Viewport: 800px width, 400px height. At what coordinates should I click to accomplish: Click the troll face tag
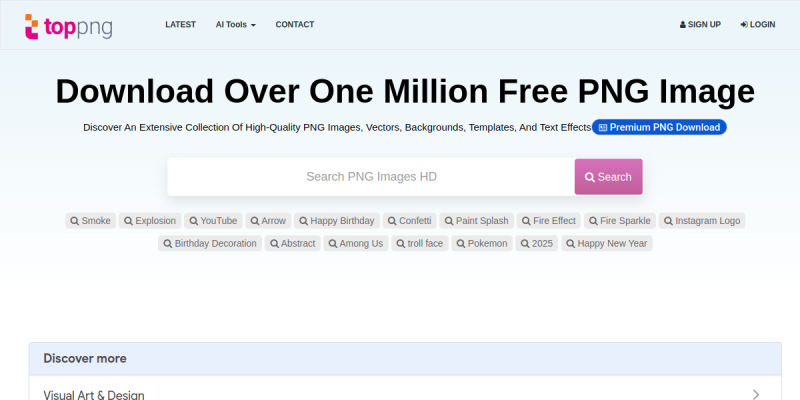(420, 243)
